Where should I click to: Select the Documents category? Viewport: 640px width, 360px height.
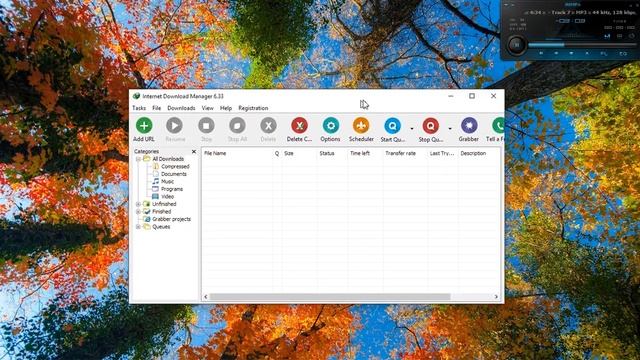coord(173,174)
